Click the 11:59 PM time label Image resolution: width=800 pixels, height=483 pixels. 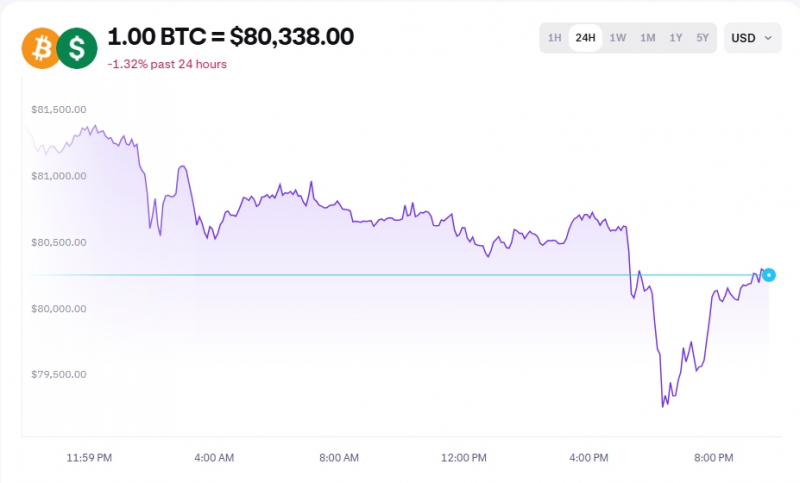(x=89, y=457)
